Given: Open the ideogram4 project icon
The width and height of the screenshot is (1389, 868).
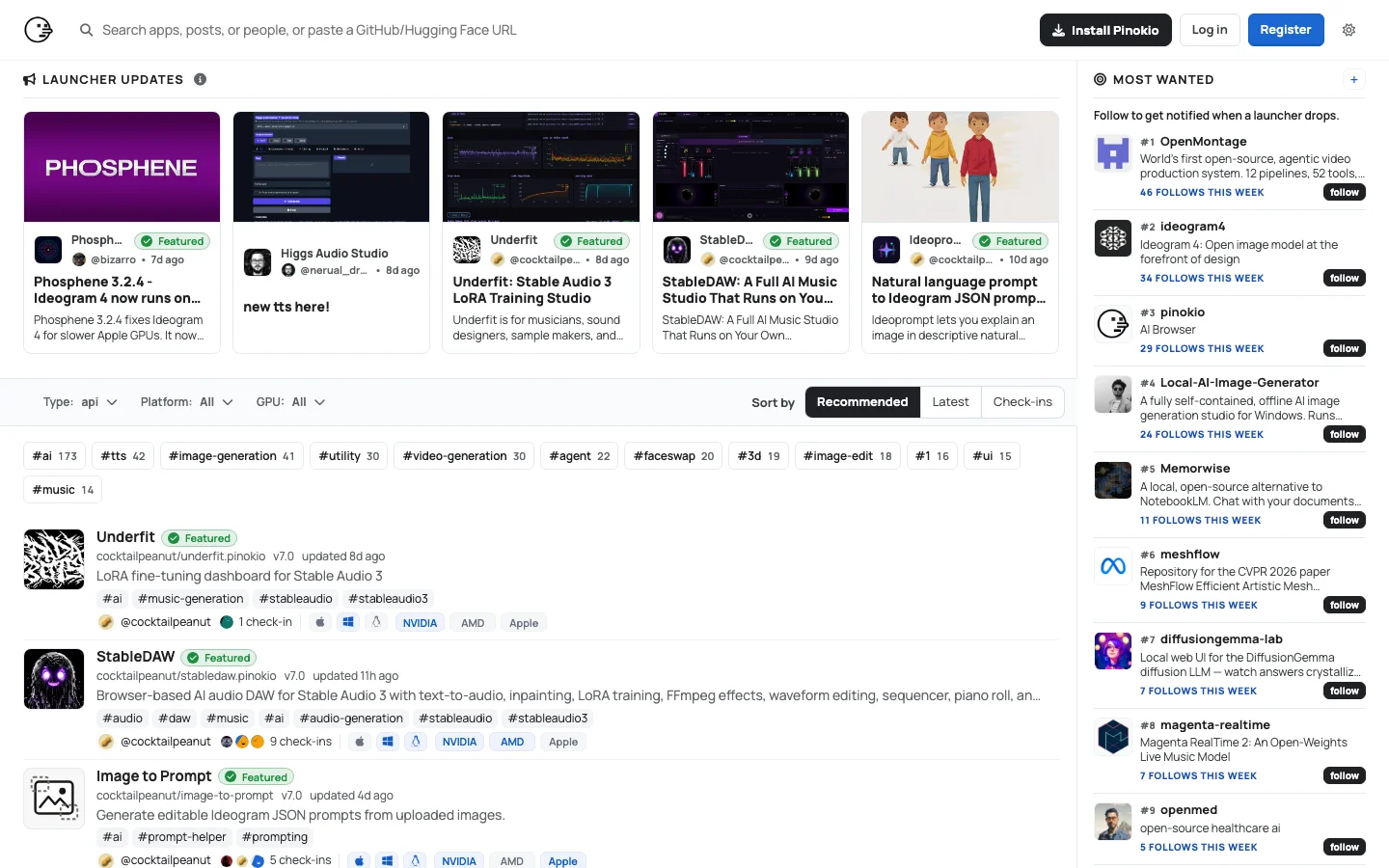Looking at the screenshot, I should point(1113,238).
